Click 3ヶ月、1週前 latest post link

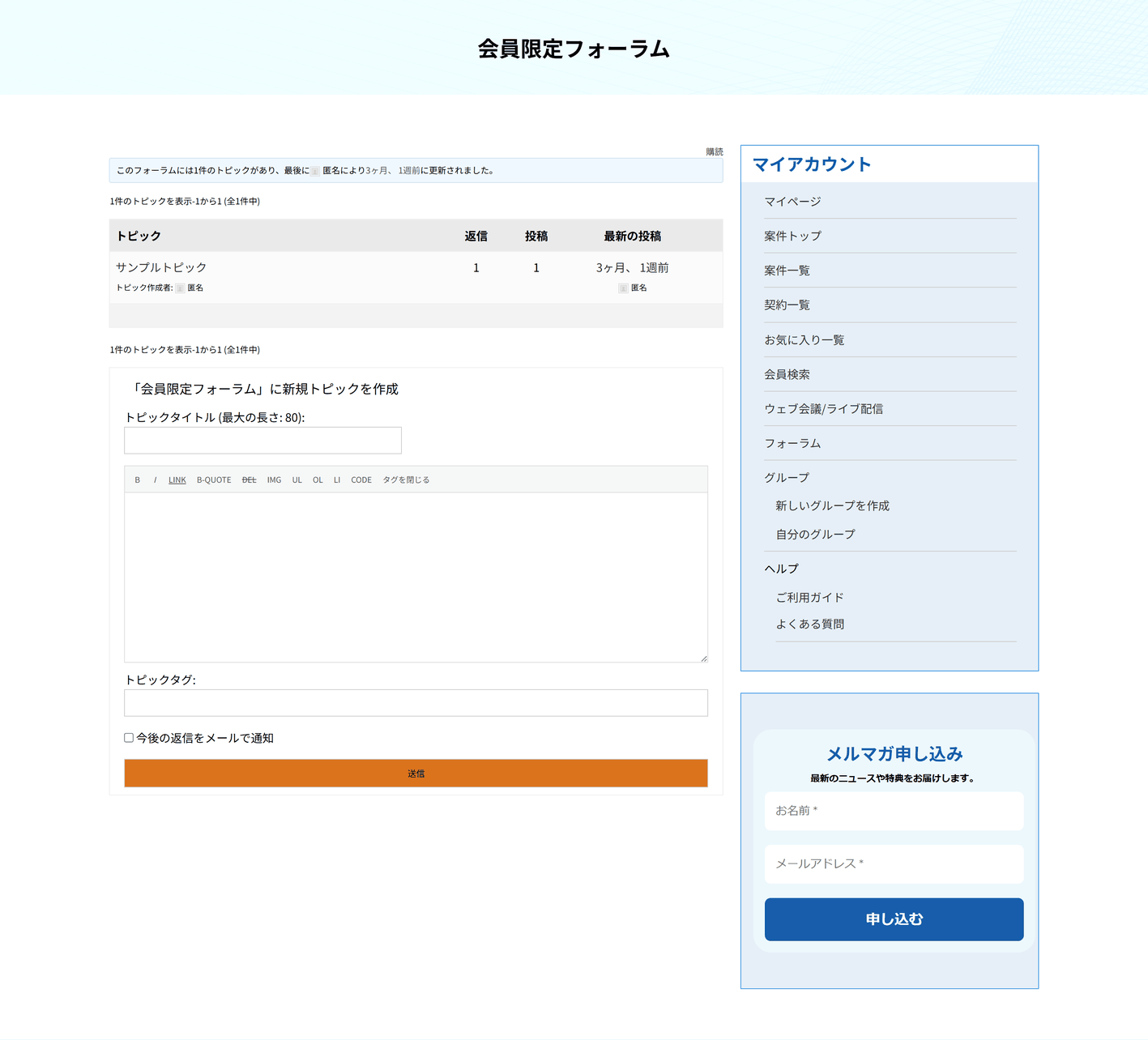click(632, 268)
